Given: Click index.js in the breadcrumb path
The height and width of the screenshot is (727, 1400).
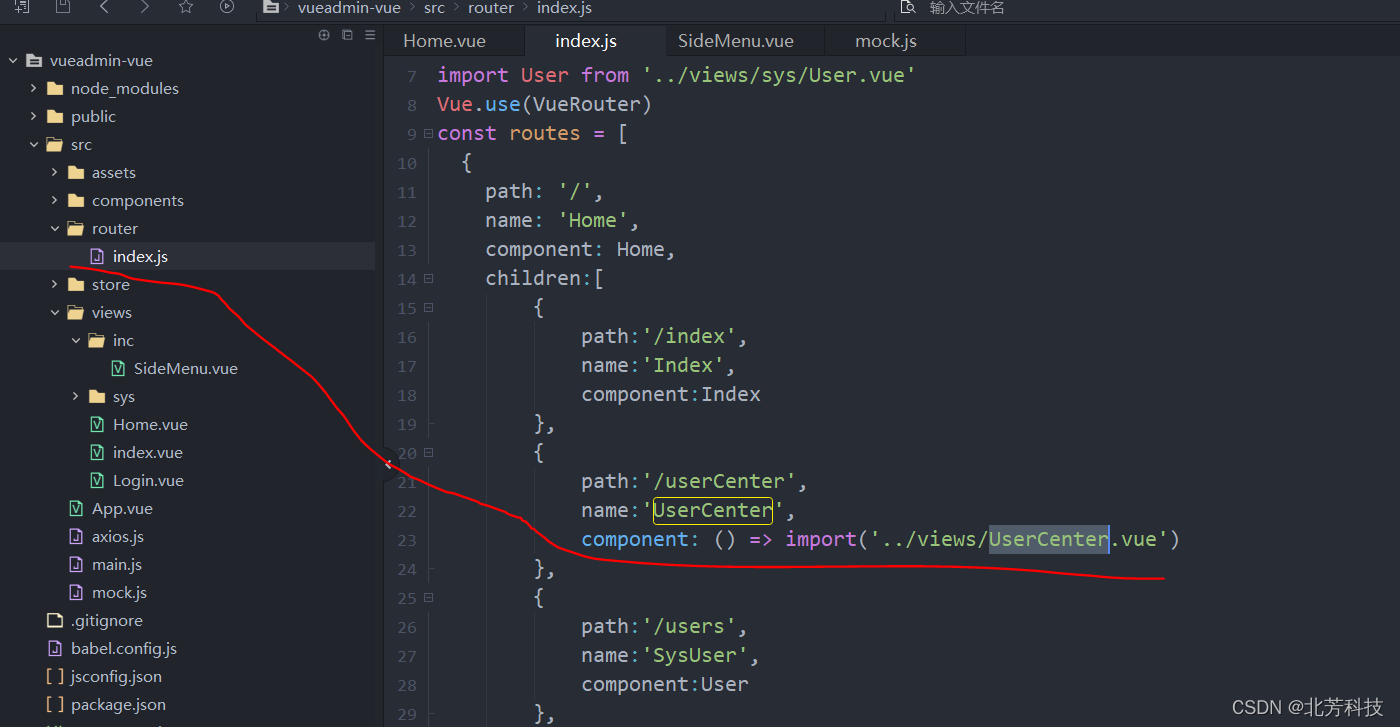Looking at the screenshot, I should tap(564, 8).
